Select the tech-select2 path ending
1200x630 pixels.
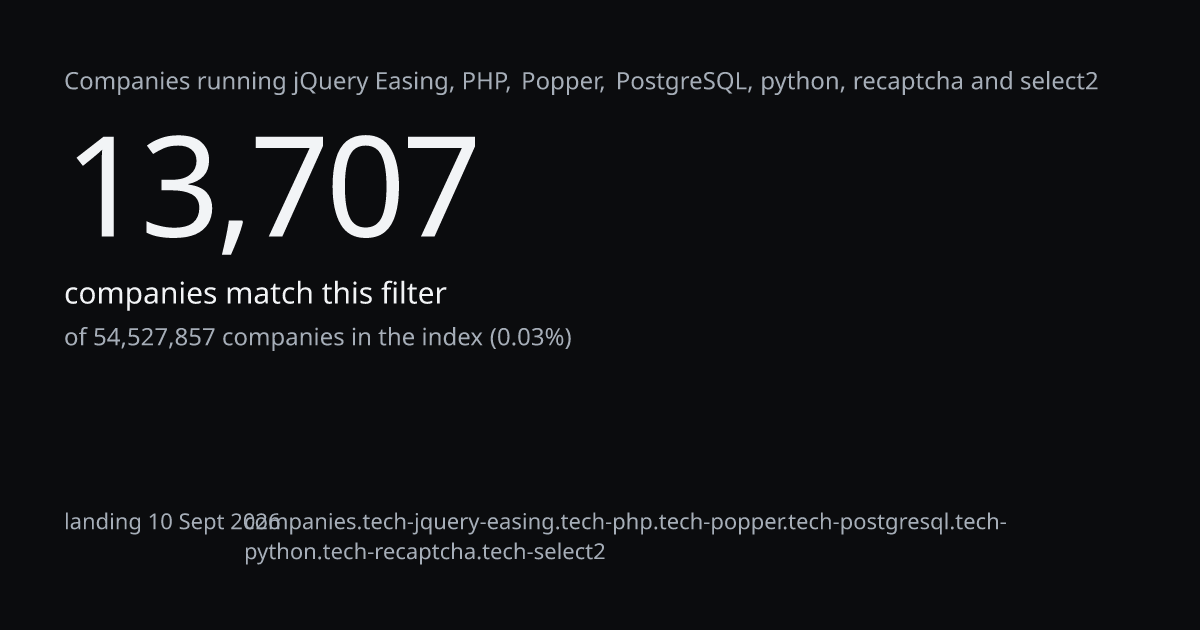point(544,551)
